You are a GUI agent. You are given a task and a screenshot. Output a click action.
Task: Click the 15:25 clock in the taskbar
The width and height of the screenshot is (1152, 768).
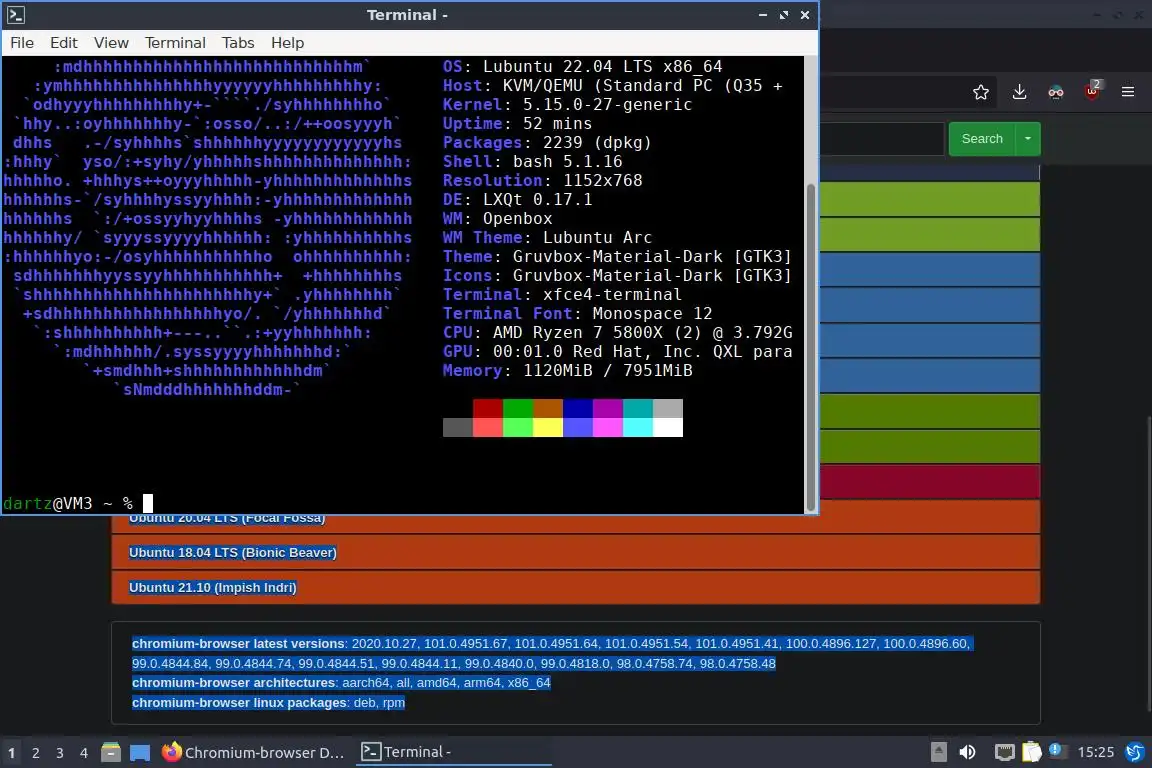(1095, 752)
